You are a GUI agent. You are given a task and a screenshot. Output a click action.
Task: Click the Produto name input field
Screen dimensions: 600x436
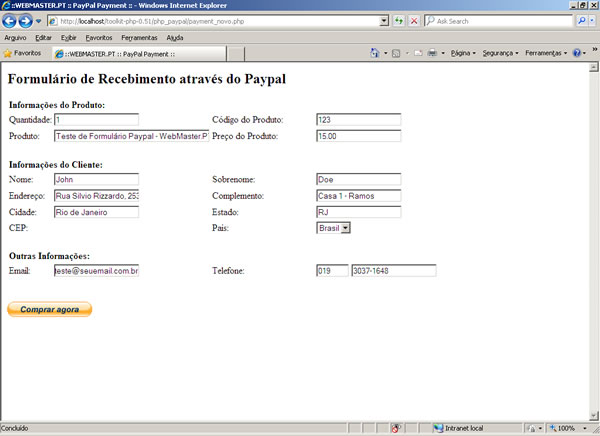point(132,136)
